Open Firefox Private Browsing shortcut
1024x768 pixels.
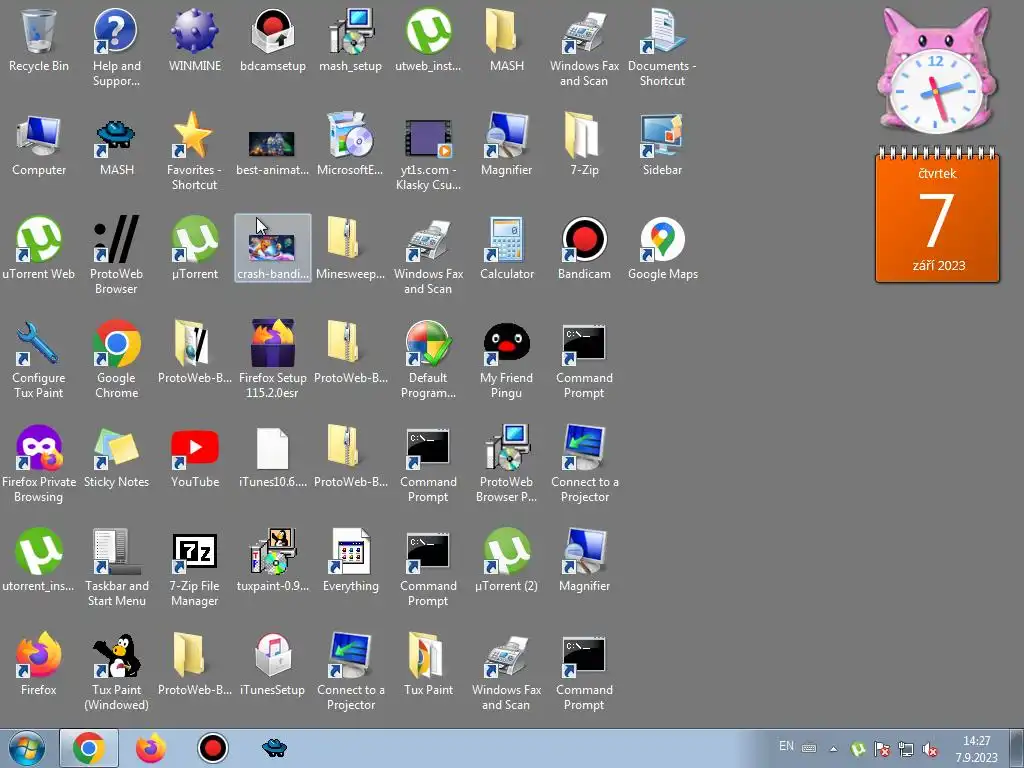tap(39, 462)
